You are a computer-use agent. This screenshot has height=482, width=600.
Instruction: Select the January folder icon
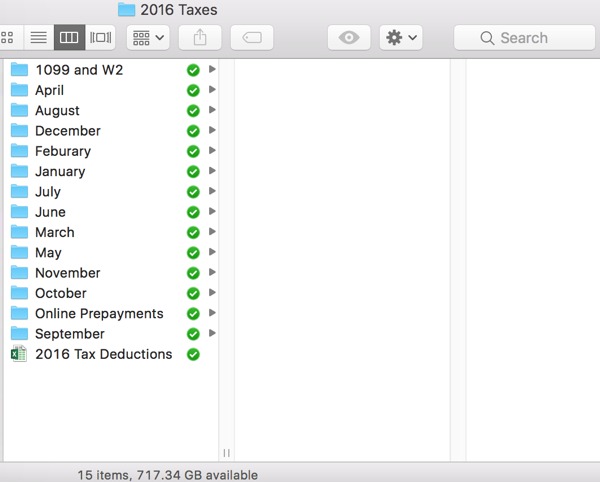pyautogui.click(x=19, y=171)
